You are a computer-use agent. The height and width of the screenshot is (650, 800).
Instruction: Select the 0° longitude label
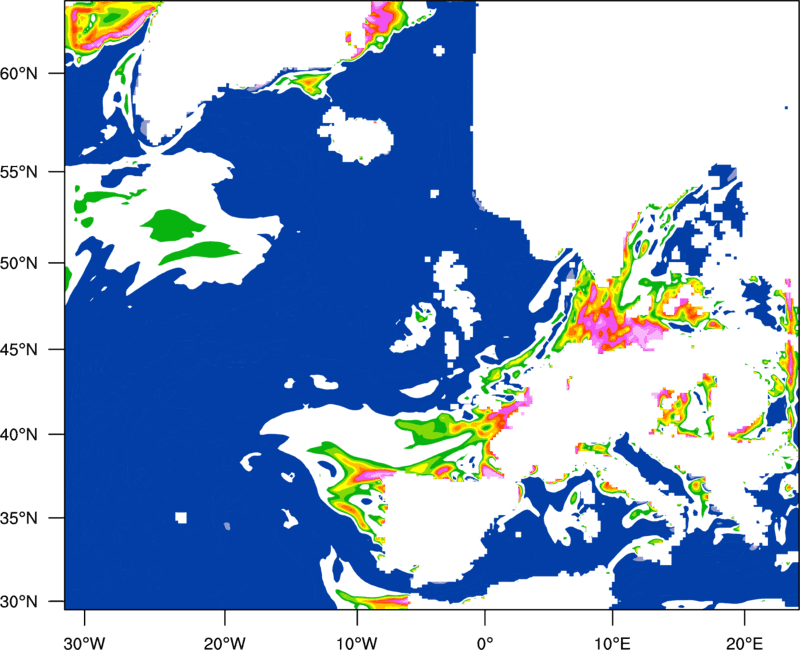click(x=485, y=643)
